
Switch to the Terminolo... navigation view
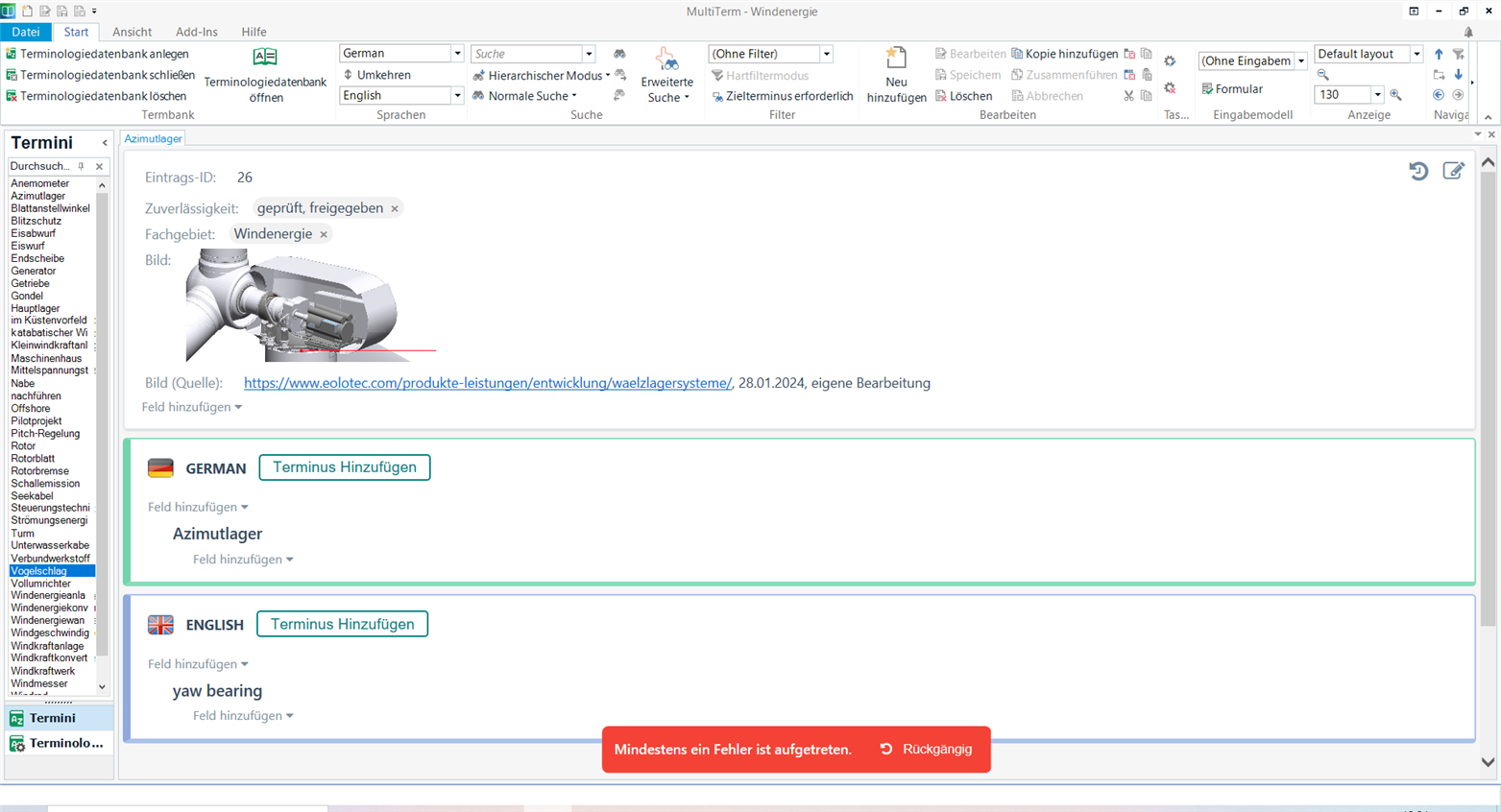(x=59, y=743)
